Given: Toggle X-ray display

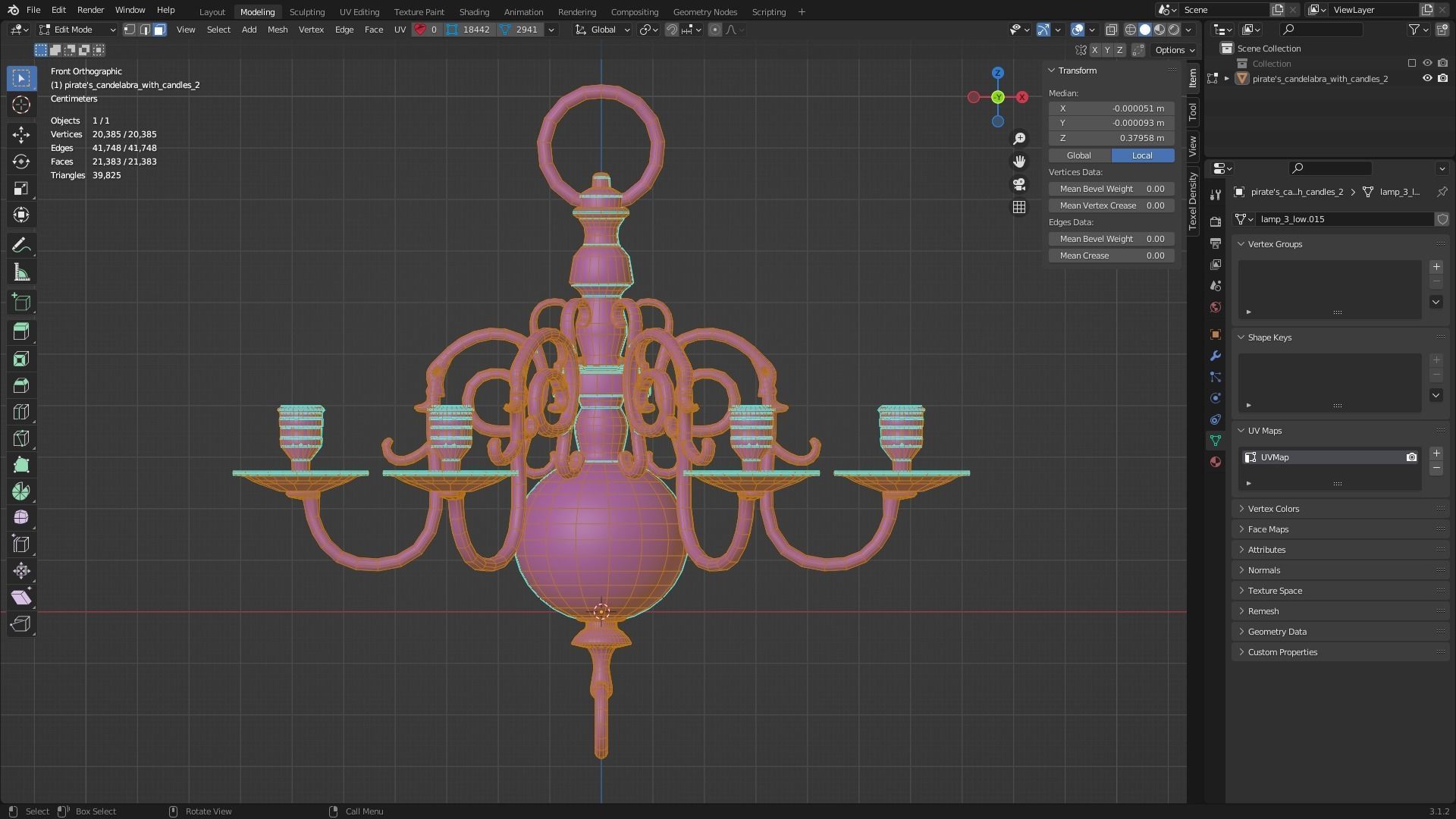Looking at the screenshot, I should (1111, 30).
